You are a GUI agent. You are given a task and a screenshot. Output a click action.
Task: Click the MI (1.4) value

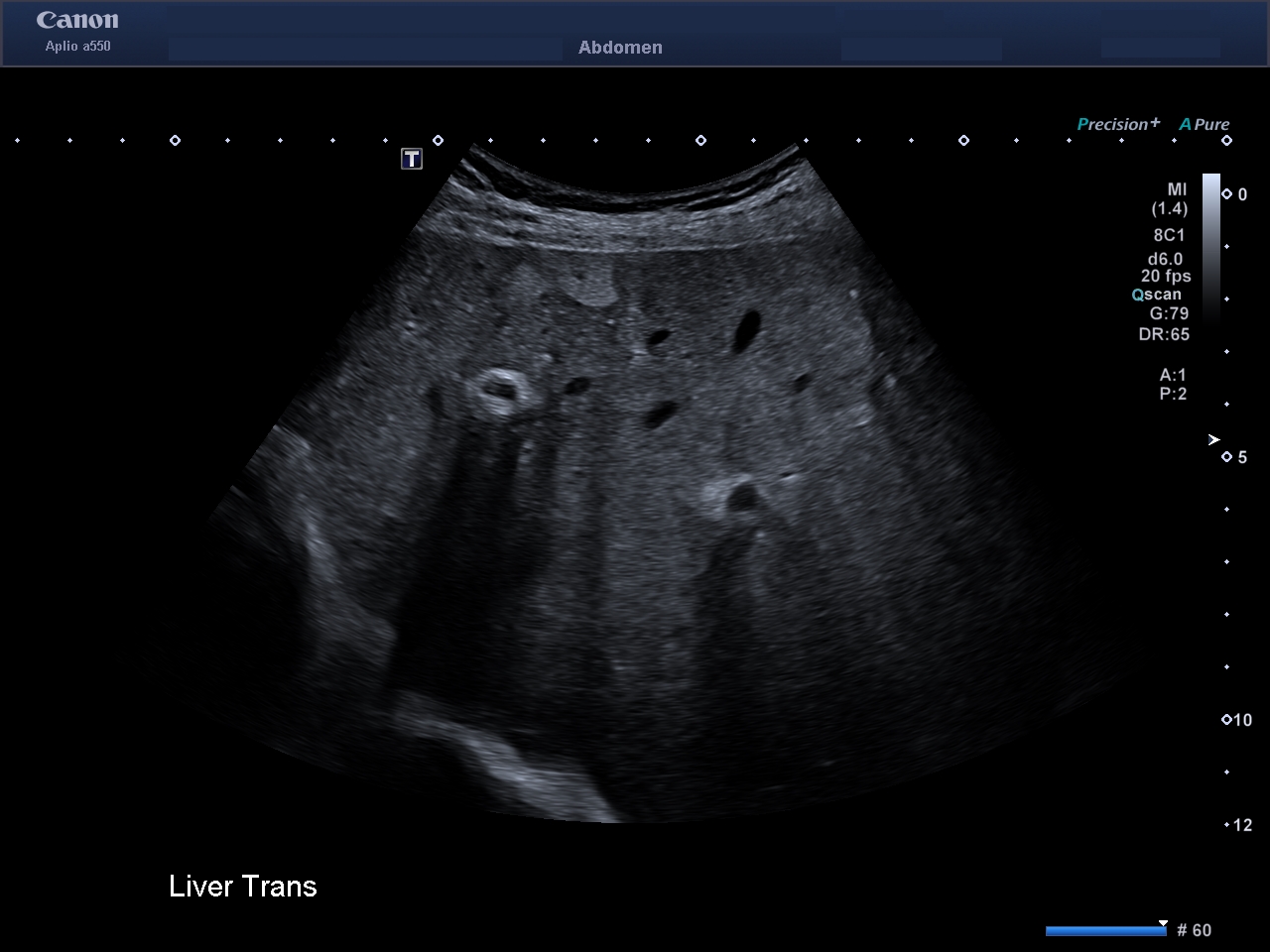(x=1170, y=198)
